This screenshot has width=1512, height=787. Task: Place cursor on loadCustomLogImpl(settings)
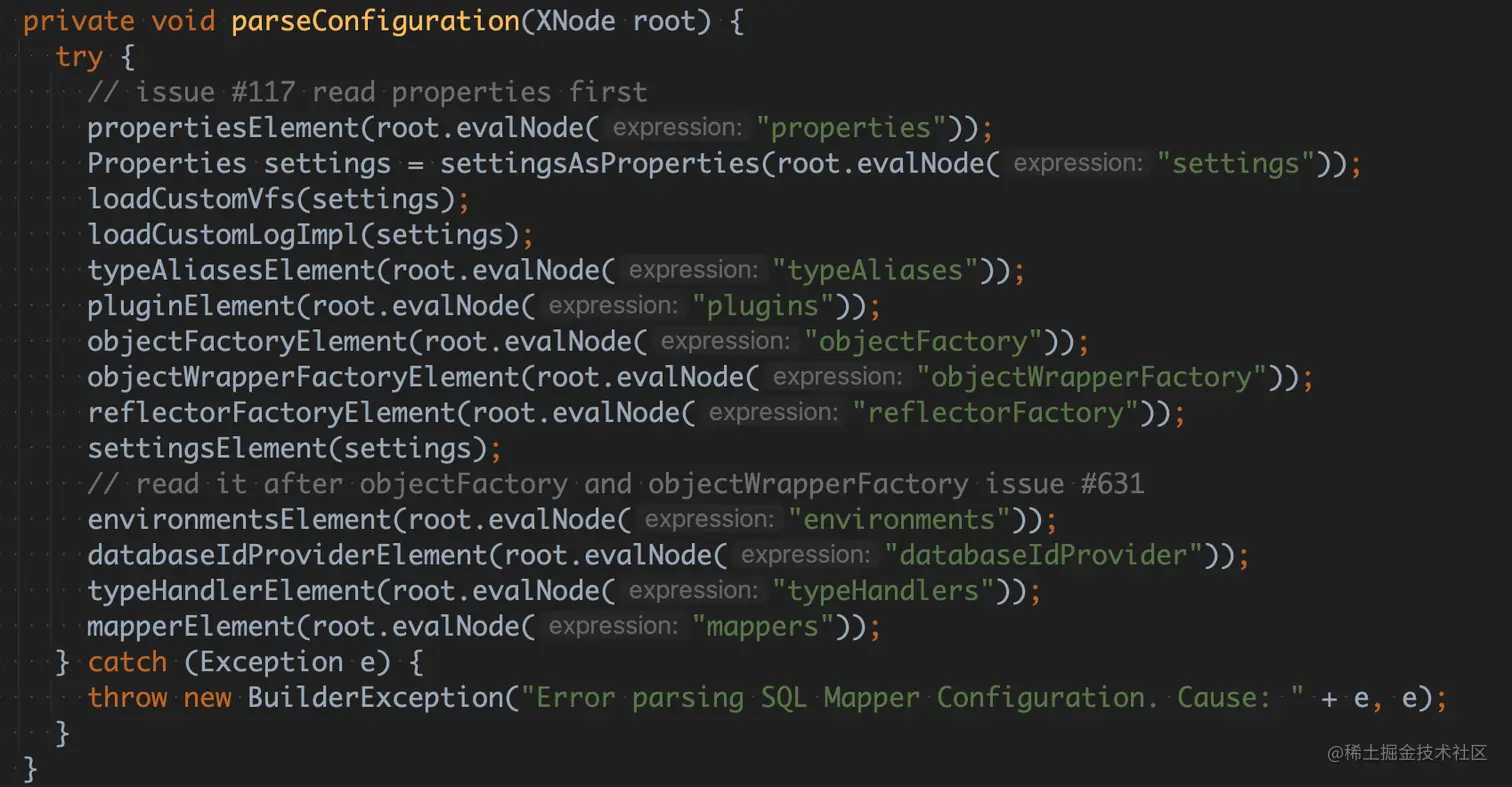click(x=310, y=235)
